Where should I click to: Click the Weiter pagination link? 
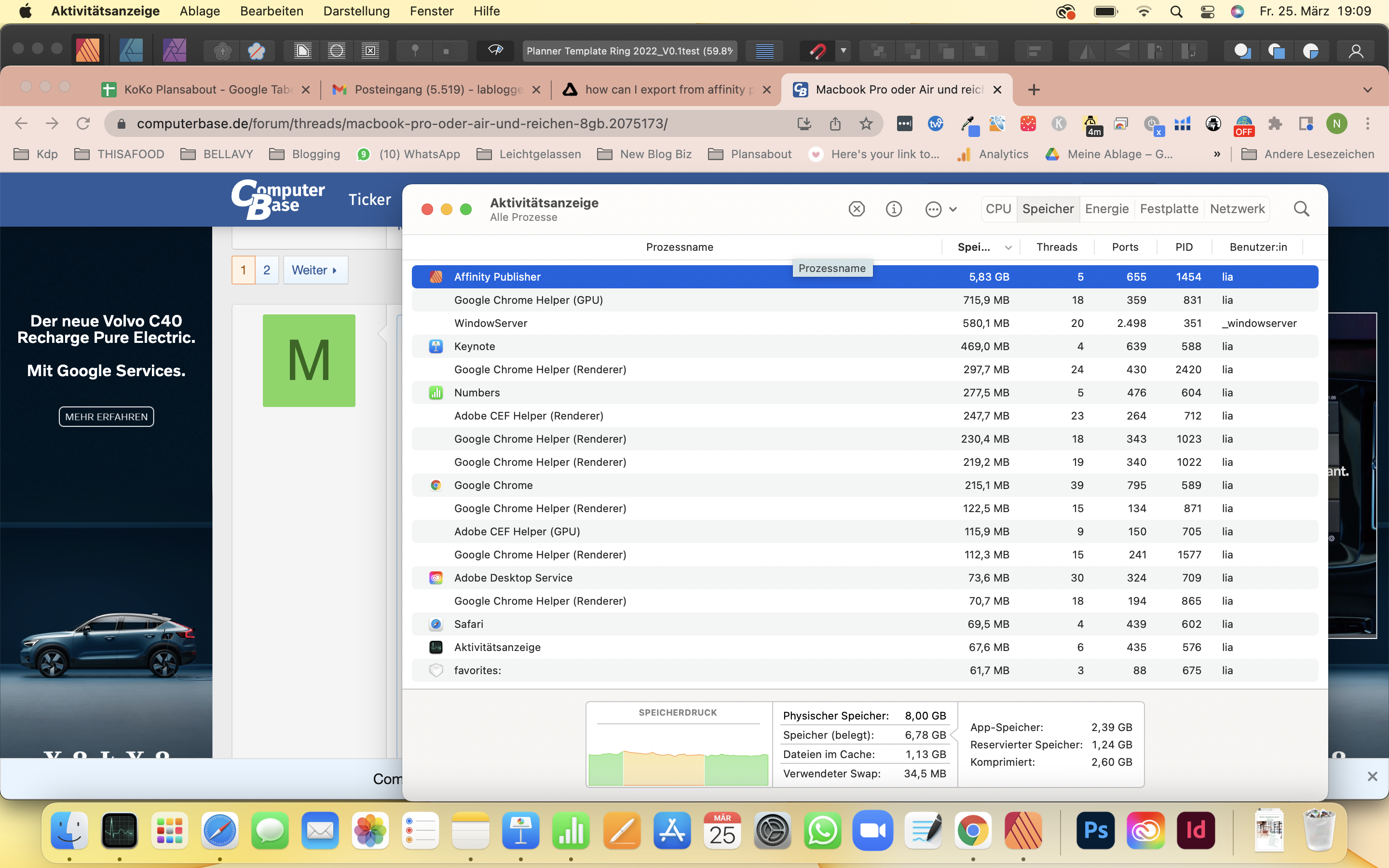point(314,270)
